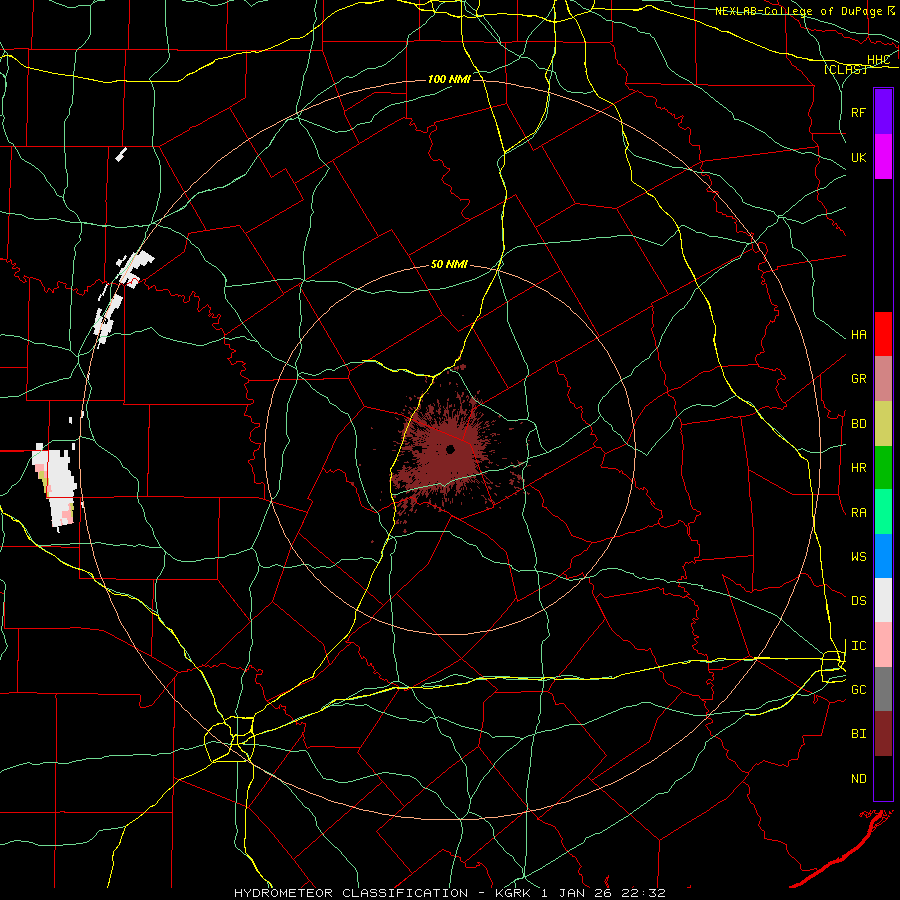
Task: Click the large white dry snow echo
Action: click(56, 487)
